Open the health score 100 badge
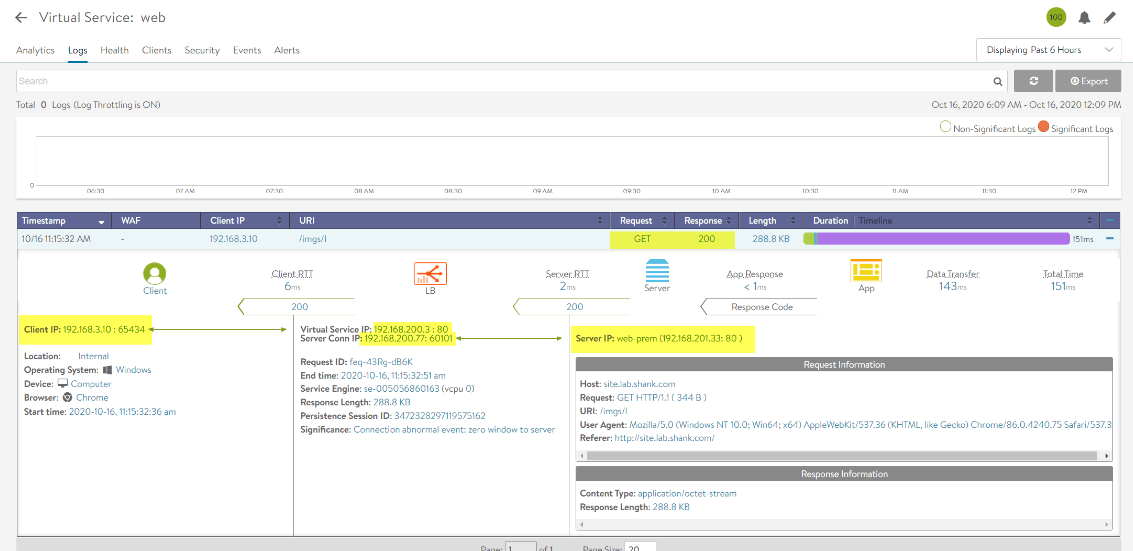The height and width of the screenshot is (551, 1133). pos(1056,17)
